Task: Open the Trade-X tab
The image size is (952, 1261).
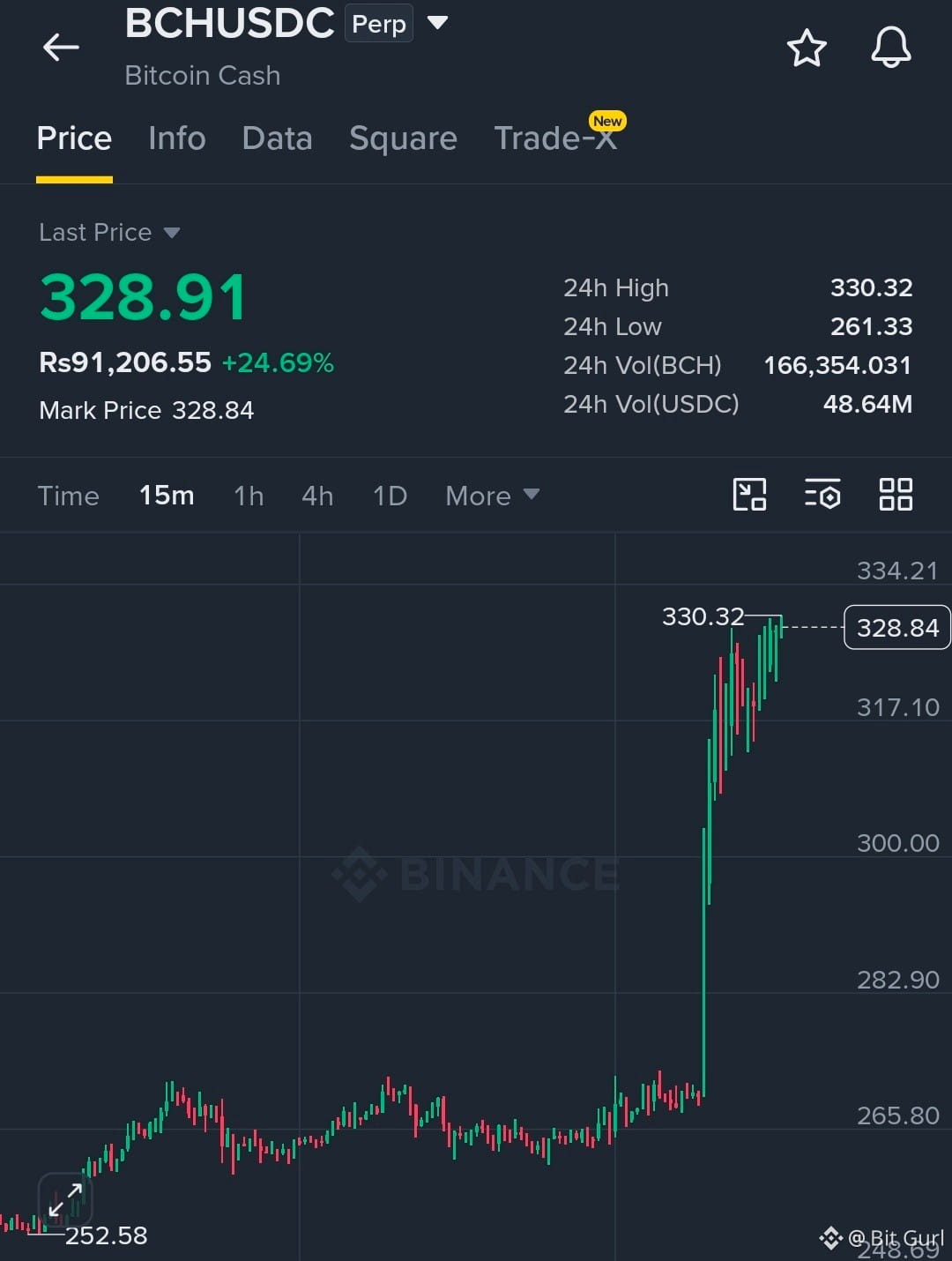Action: [x=555, y=138]
